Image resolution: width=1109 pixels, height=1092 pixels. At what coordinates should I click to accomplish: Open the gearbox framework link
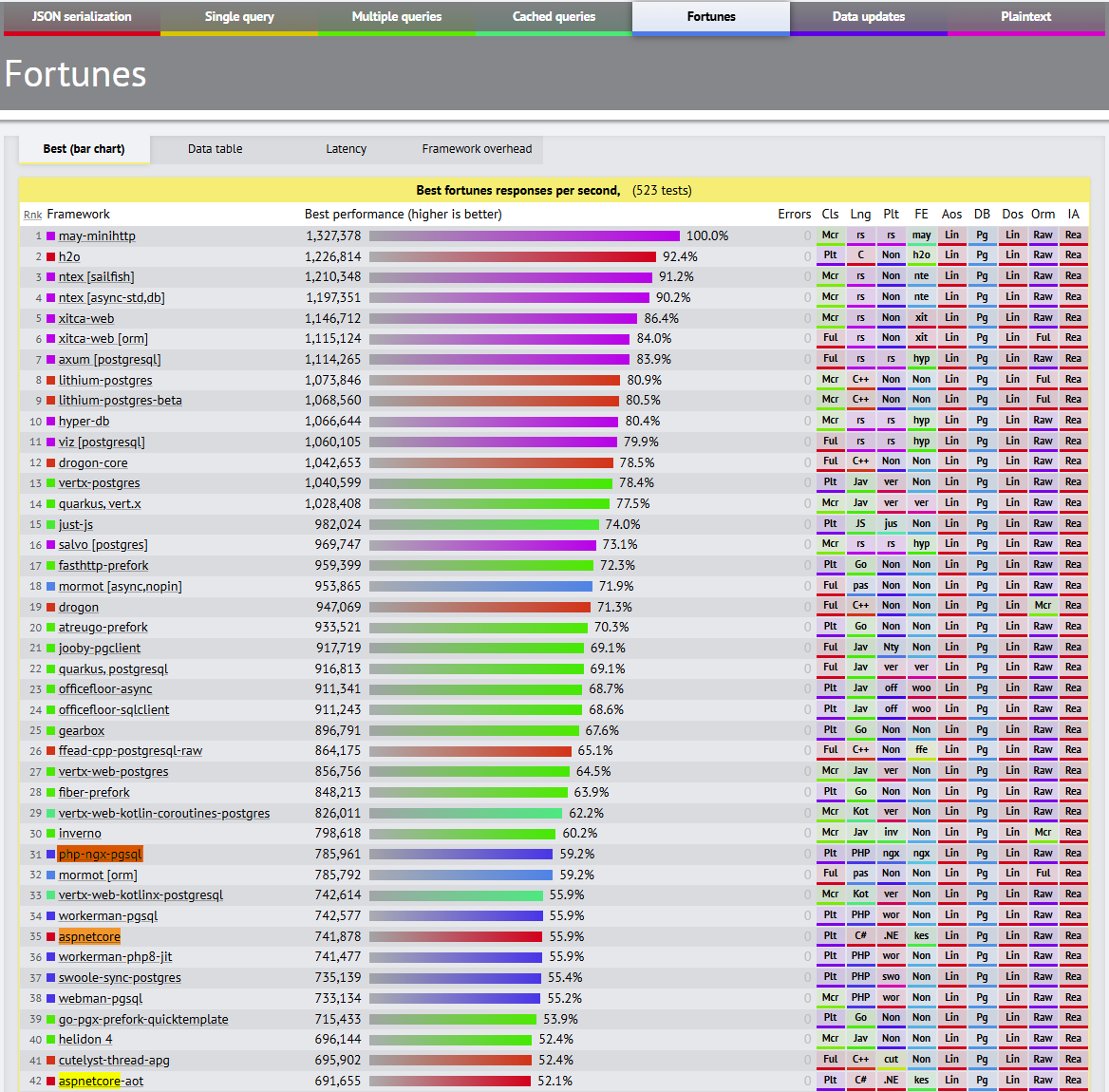pos(82,730)
